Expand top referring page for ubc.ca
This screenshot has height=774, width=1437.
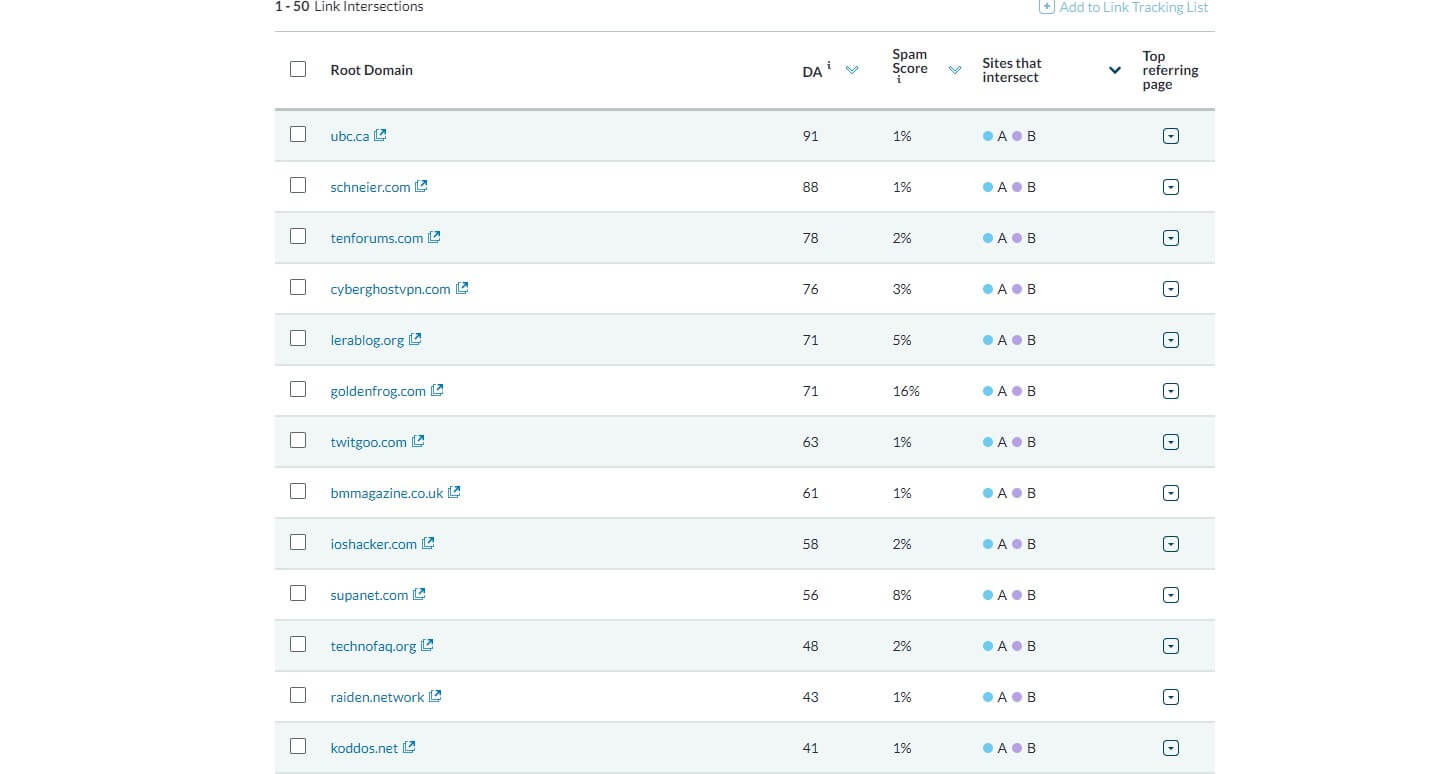(1171, 136)
